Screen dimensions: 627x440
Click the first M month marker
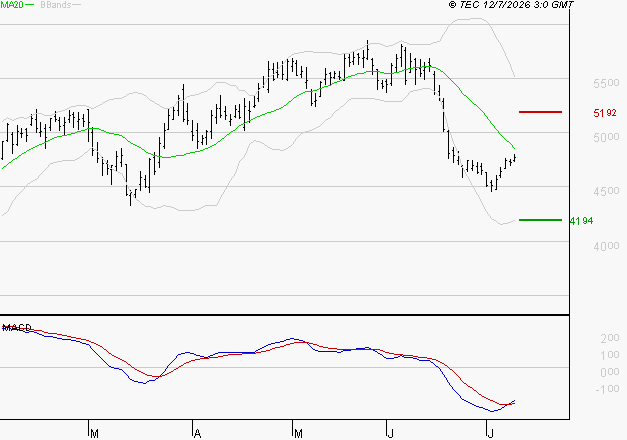tap(94, 434)
